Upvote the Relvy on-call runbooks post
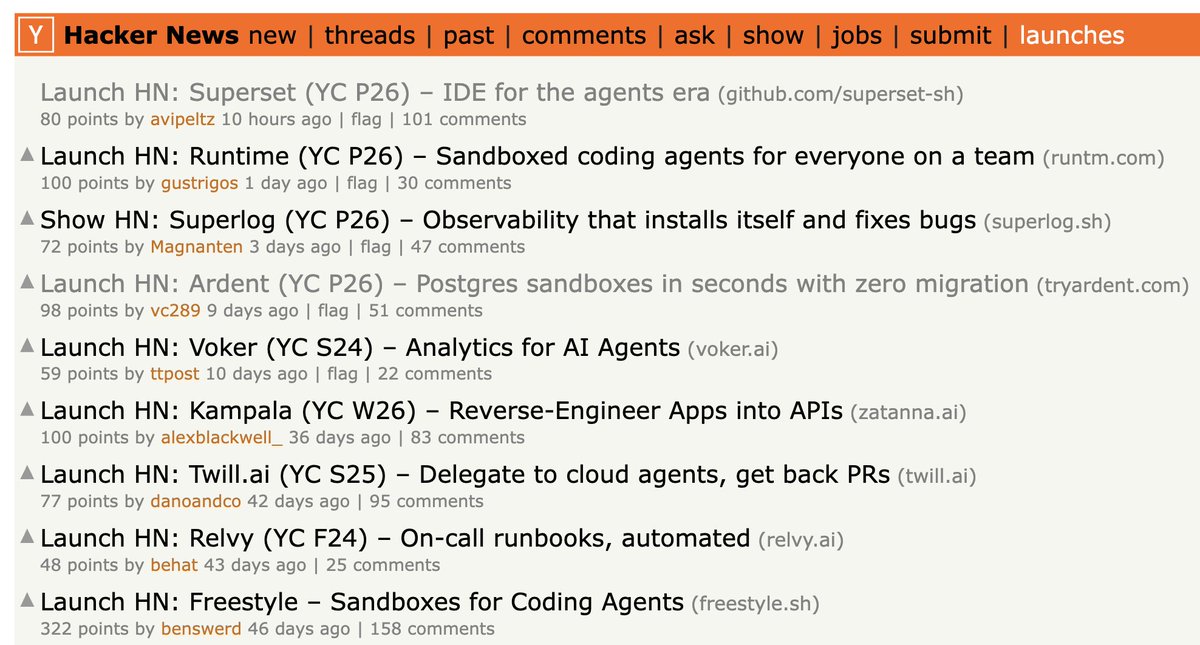The image size is (1200, 645). 27,538
